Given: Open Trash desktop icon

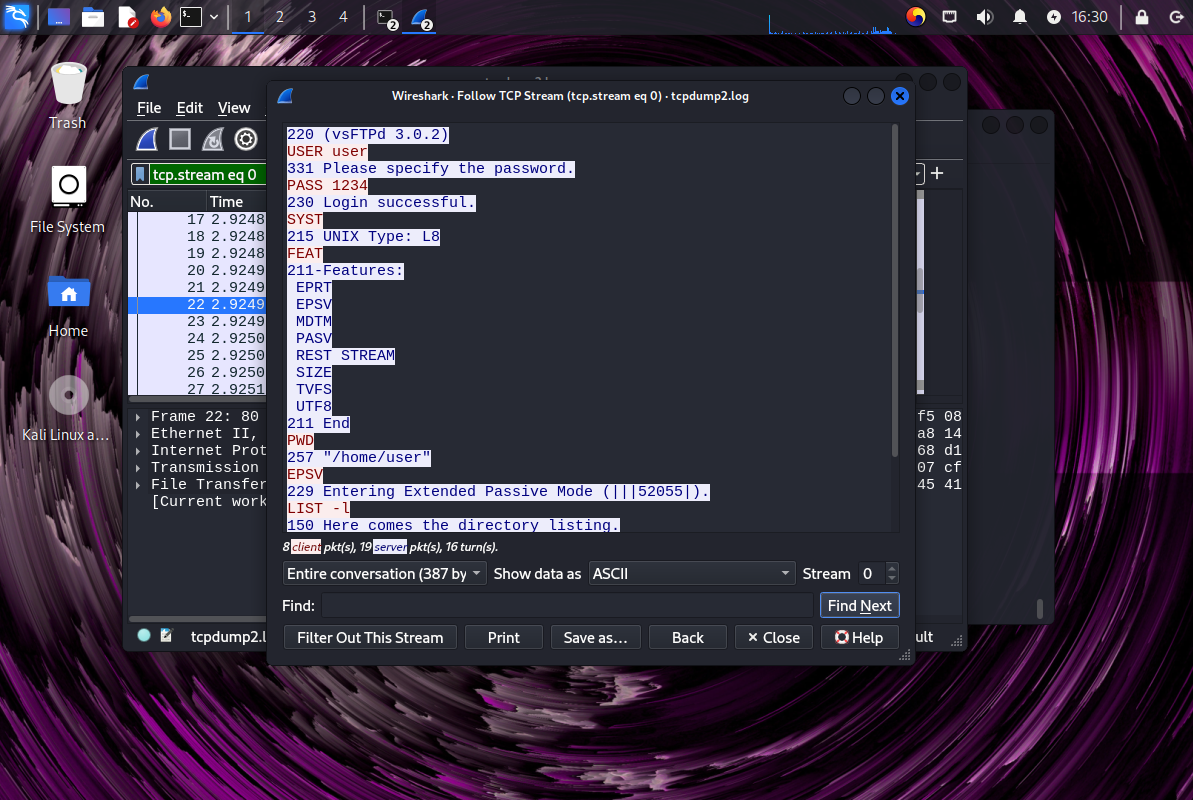Looking at the screenshot, I should click(x=68, y=96).
